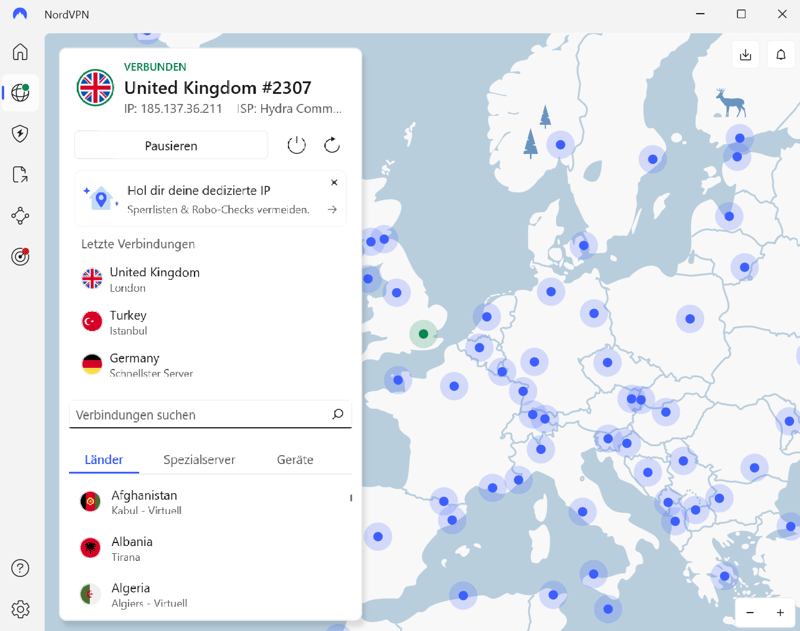Switch to the Spezialserver tab
Screen dimensions: 800x631
click(x=199, y=460)
